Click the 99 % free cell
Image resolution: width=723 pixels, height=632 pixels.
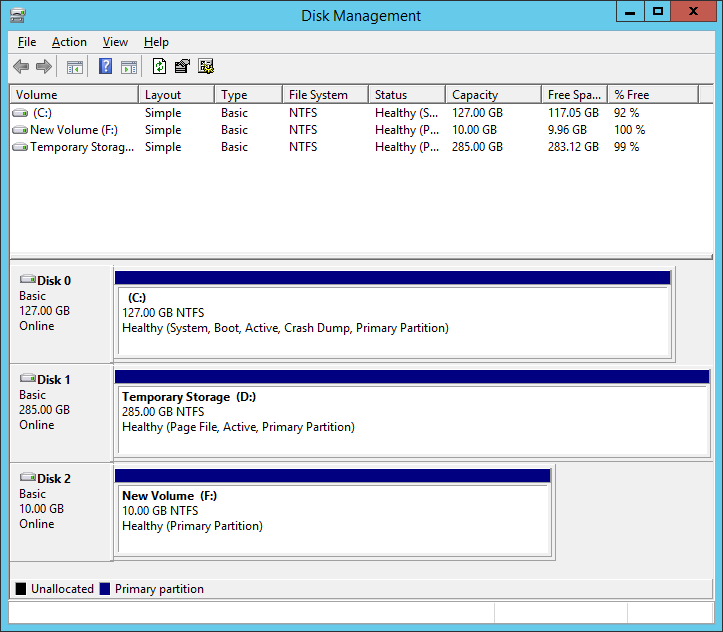(626, 147)
